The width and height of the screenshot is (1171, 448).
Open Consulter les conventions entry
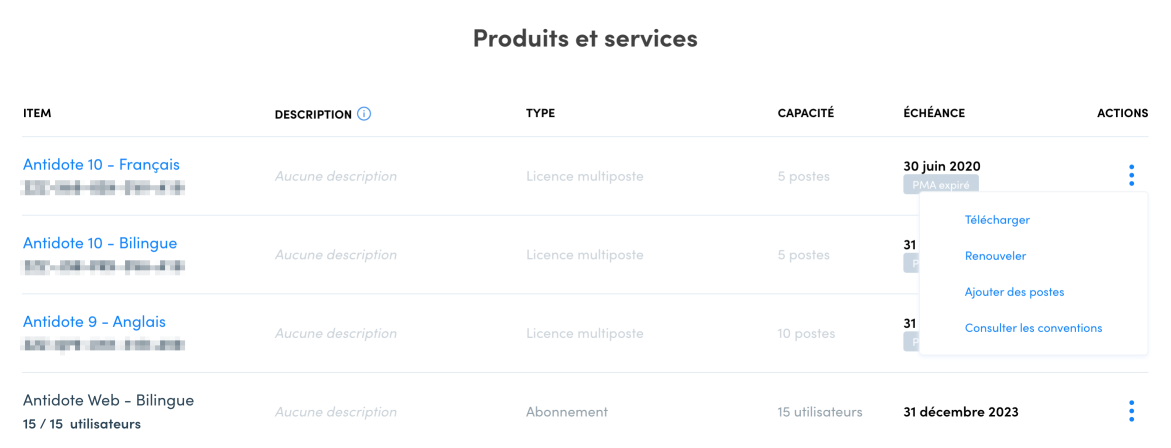pos(1034,328)
